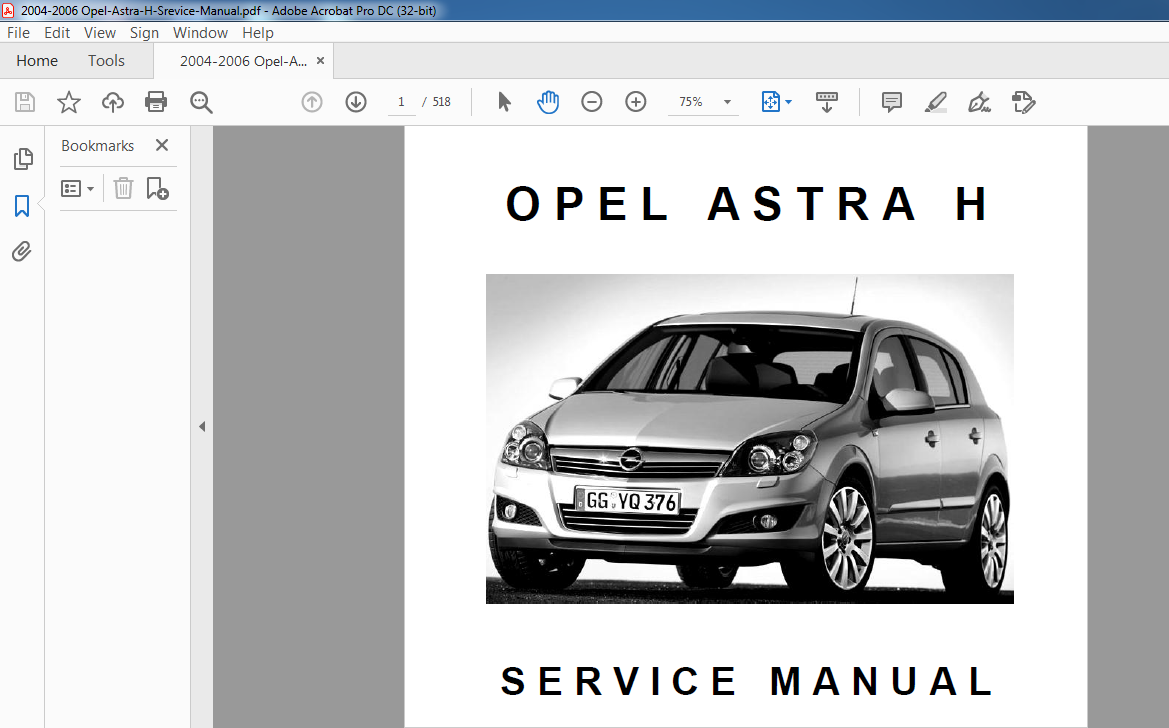The height and width of the screenshot is (728, 1169).
Task: Go to previous page arrow
Action: click(x=312, y=102)
